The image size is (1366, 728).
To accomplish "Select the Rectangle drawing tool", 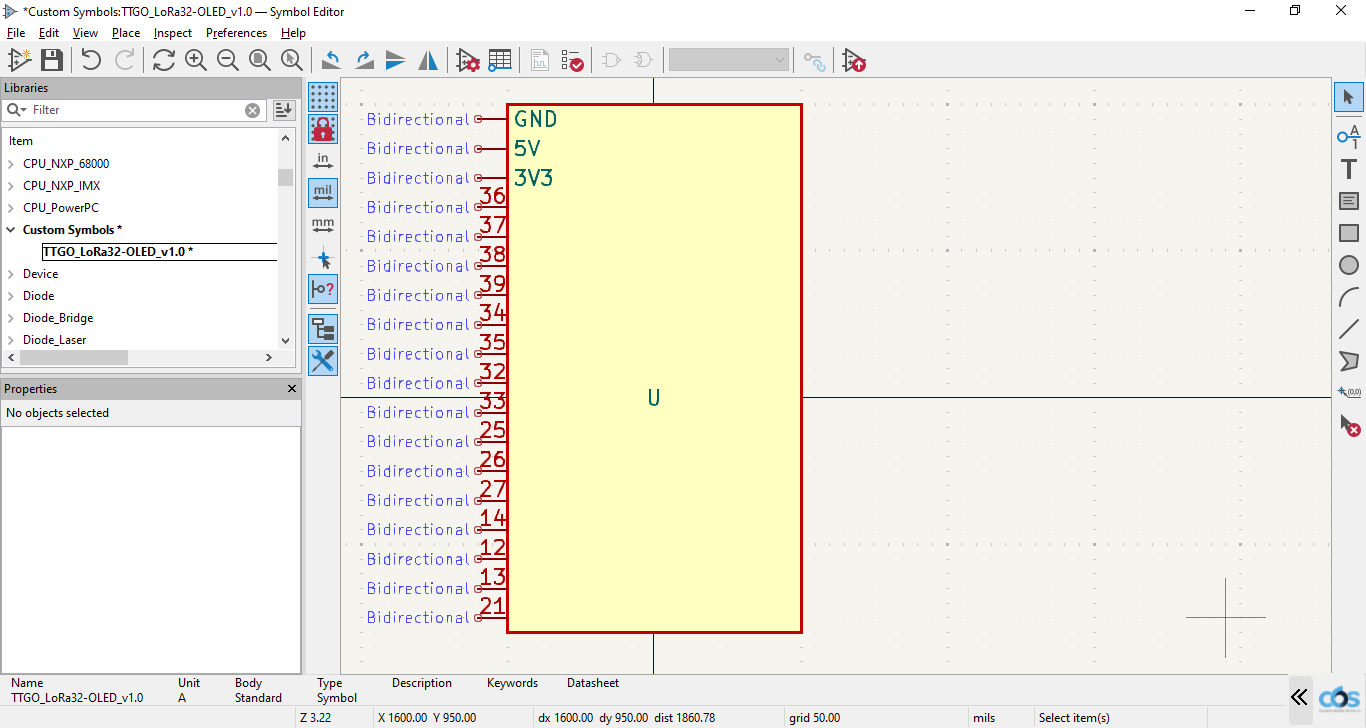I will point(1348,233).
